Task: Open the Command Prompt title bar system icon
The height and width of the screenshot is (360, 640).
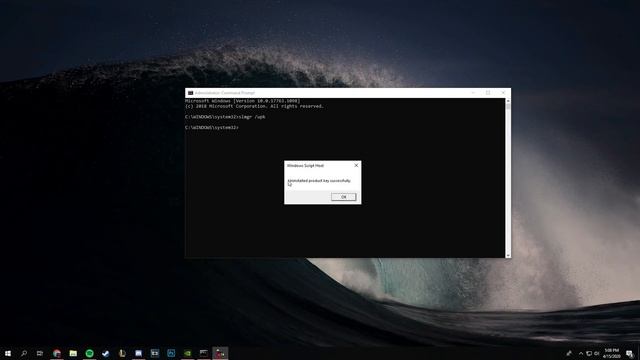Action: [190, 93]
